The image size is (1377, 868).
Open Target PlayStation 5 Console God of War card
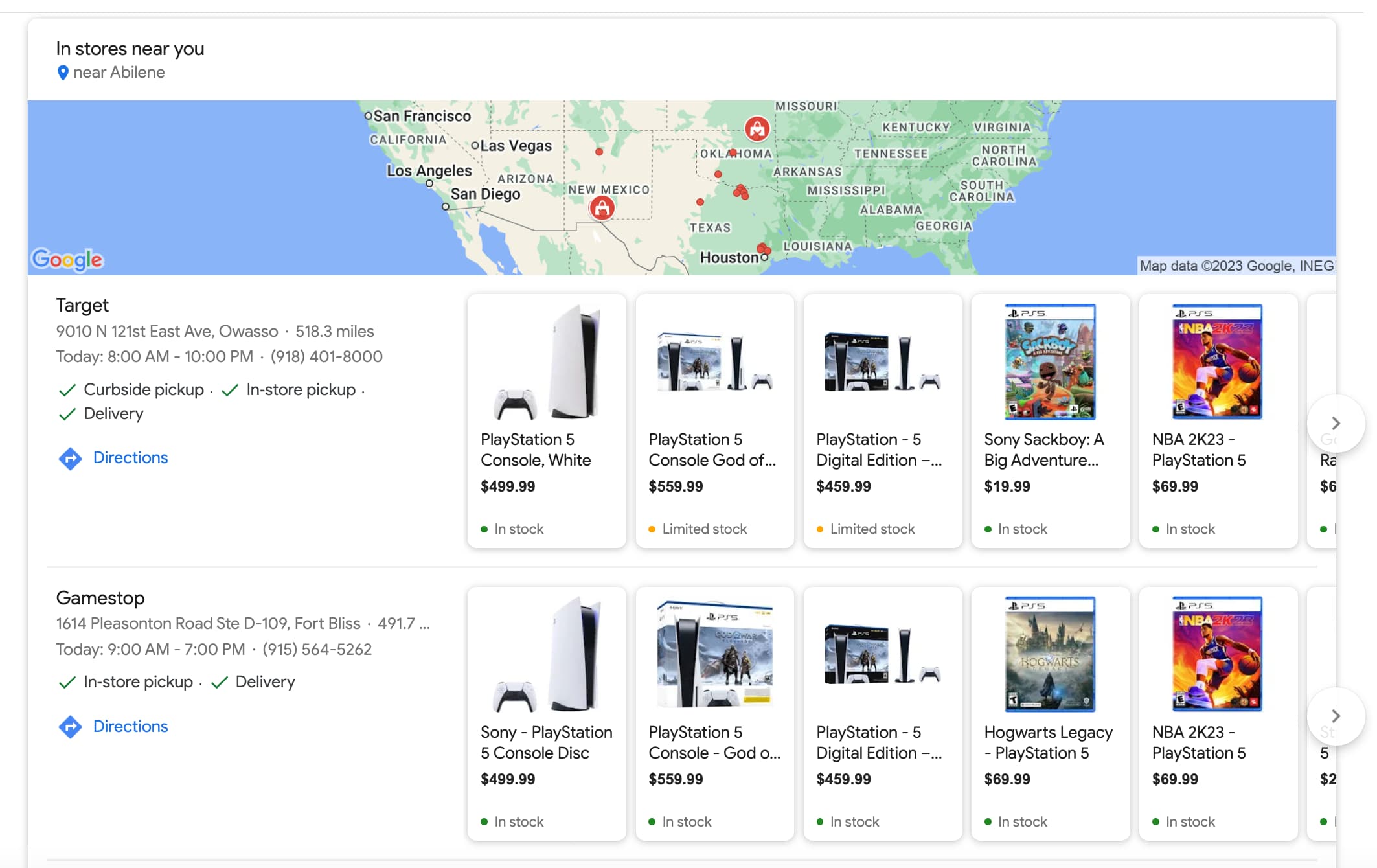714,421
